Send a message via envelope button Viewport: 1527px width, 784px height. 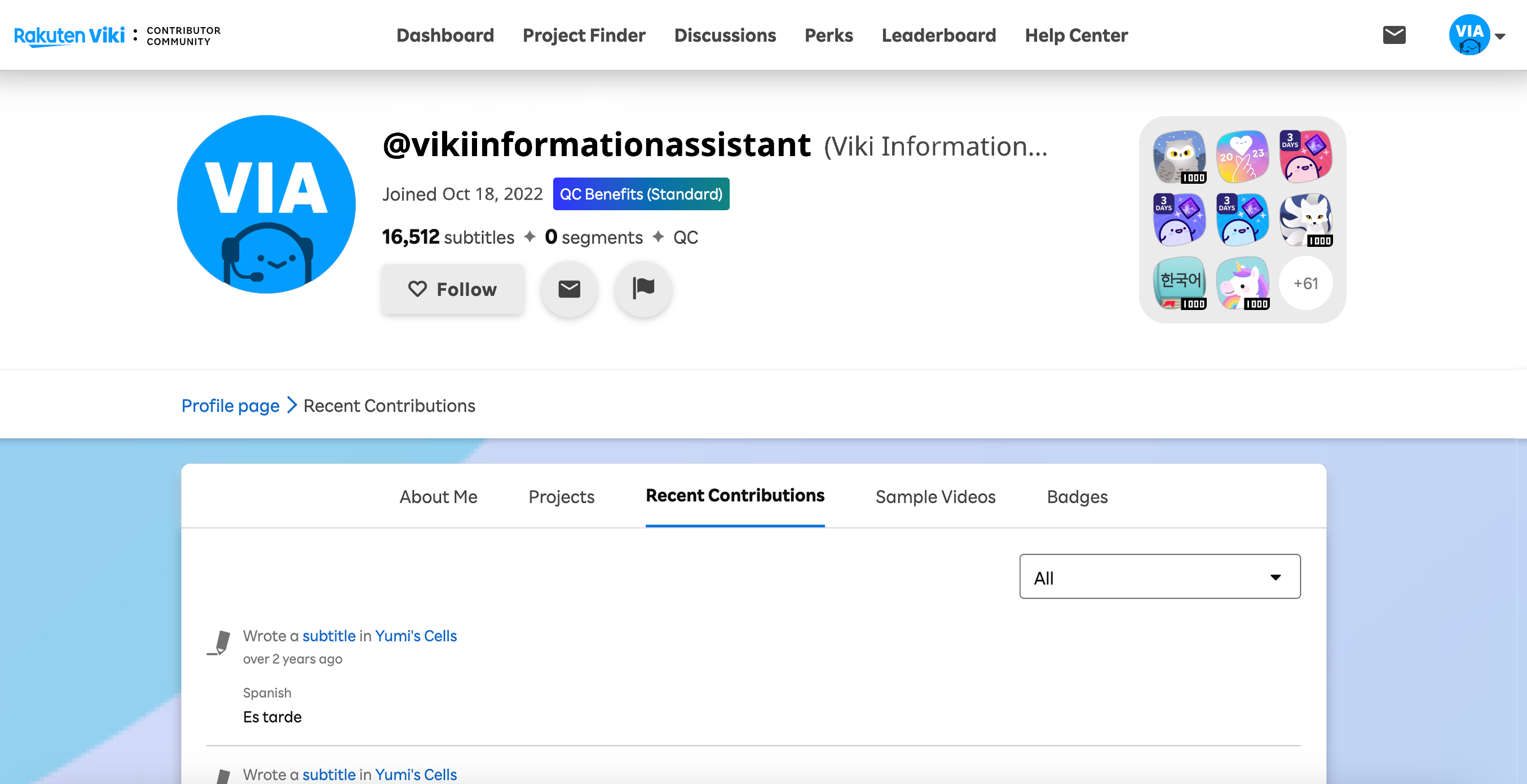pos(569,289)
